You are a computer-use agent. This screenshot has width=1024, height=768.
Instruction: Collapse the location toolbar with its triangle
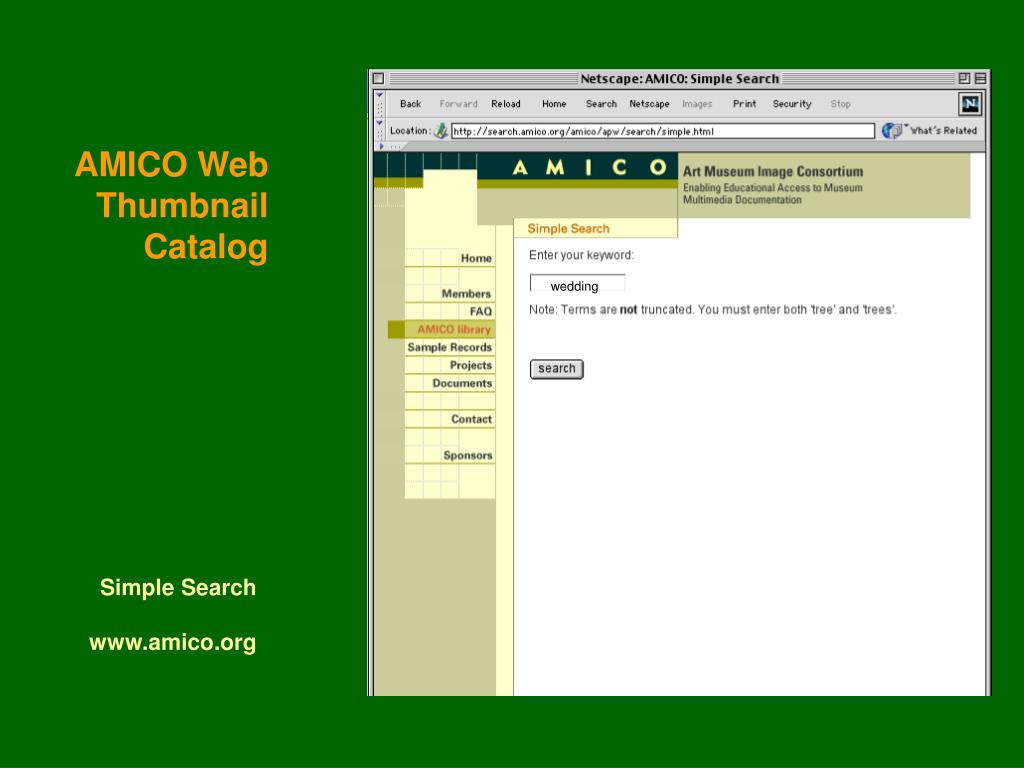point(379,123)
